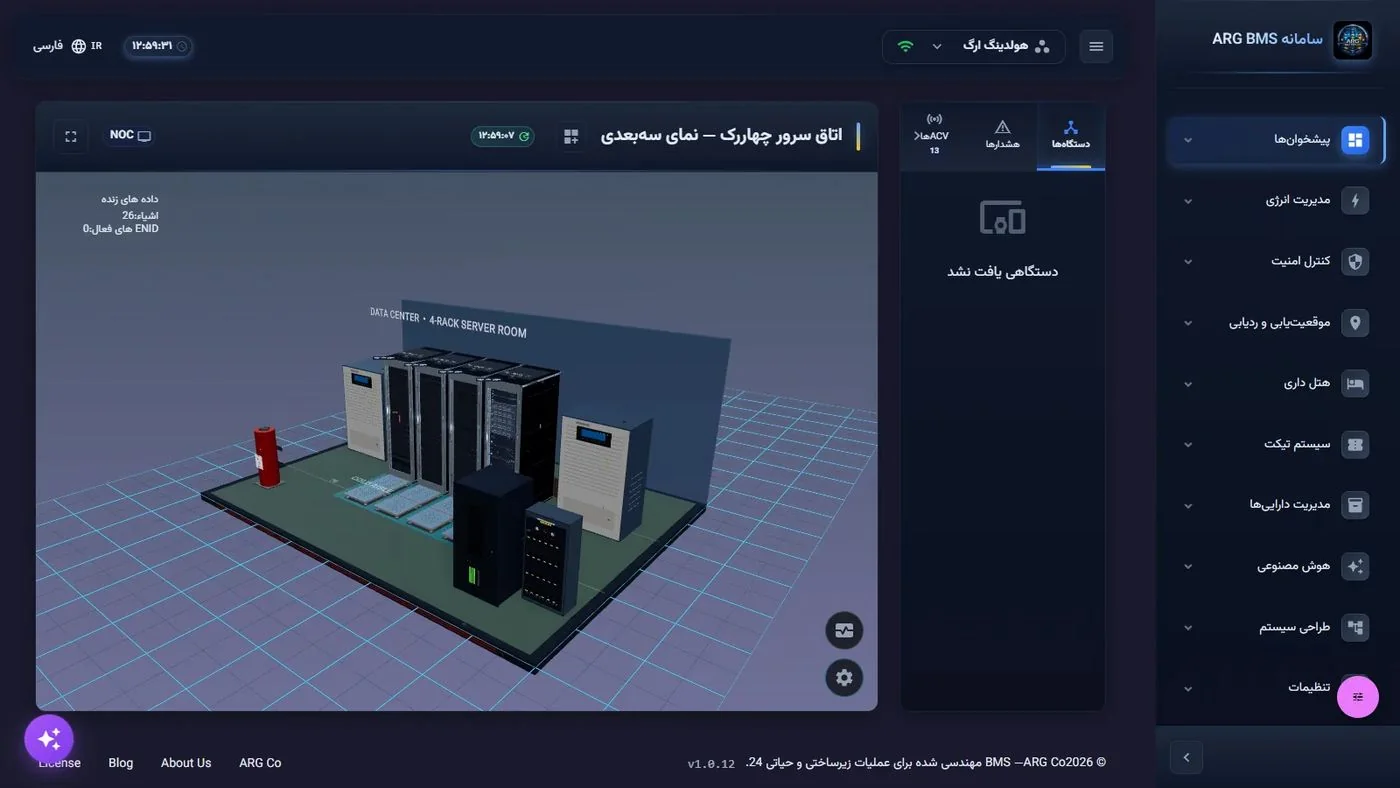Collapse the sidebar with arrow button
Screen dimensions: 1400x788
click(x=1186, y=757)
